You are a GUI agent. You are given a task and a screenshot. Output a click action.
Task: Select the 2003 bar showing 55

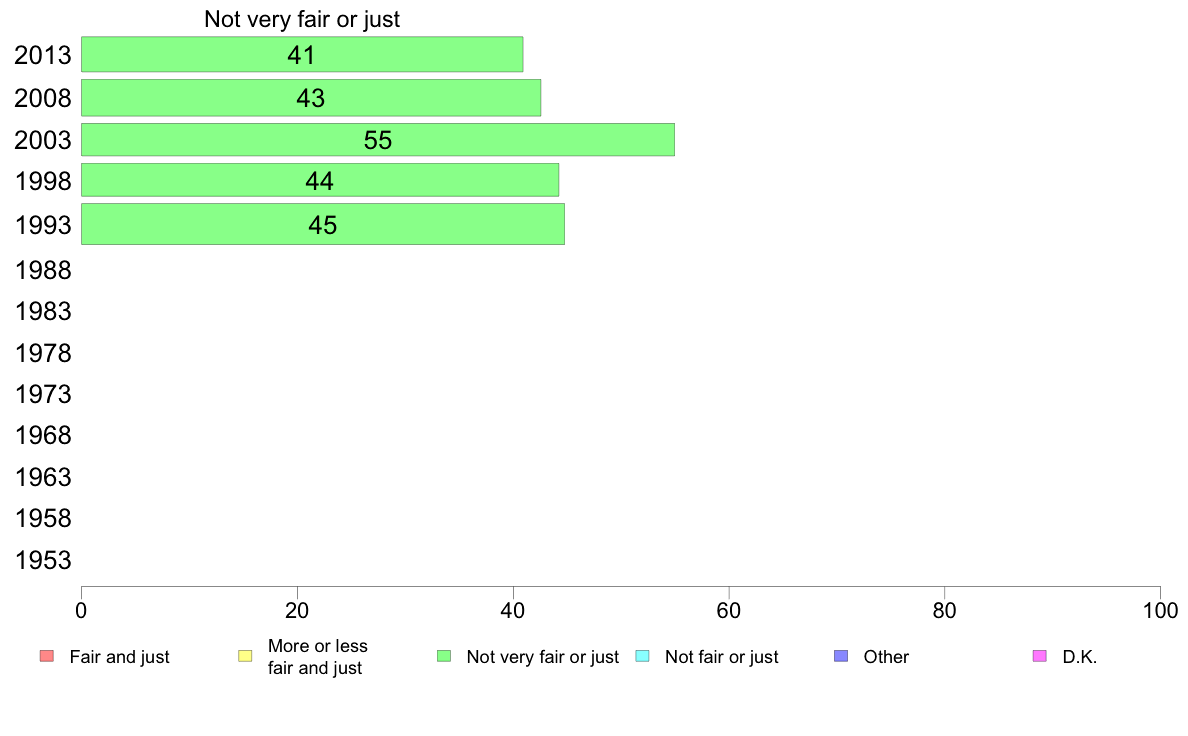(378, 139)
